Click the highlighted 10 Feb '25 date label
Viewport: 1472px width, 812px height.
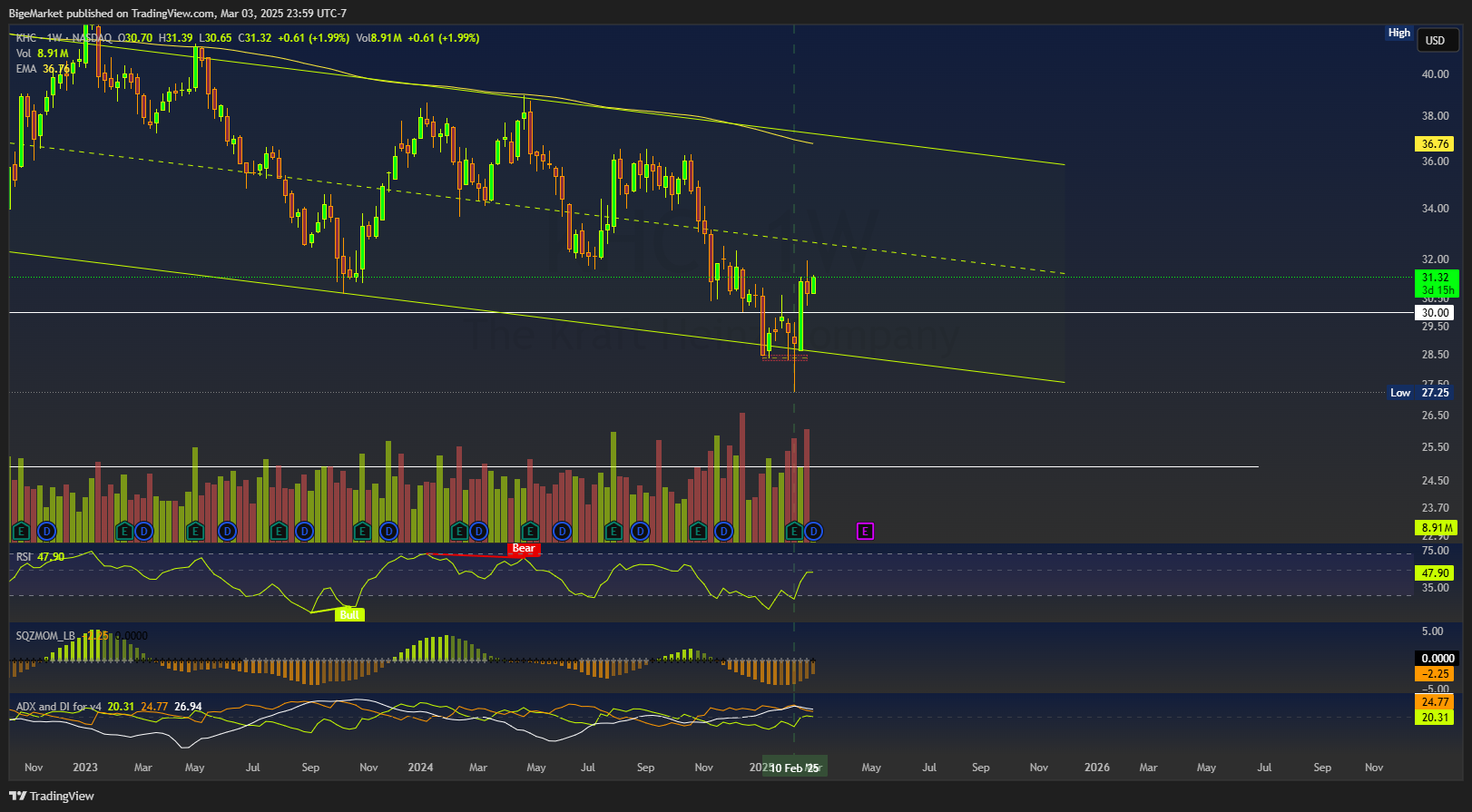pos(795,768)
